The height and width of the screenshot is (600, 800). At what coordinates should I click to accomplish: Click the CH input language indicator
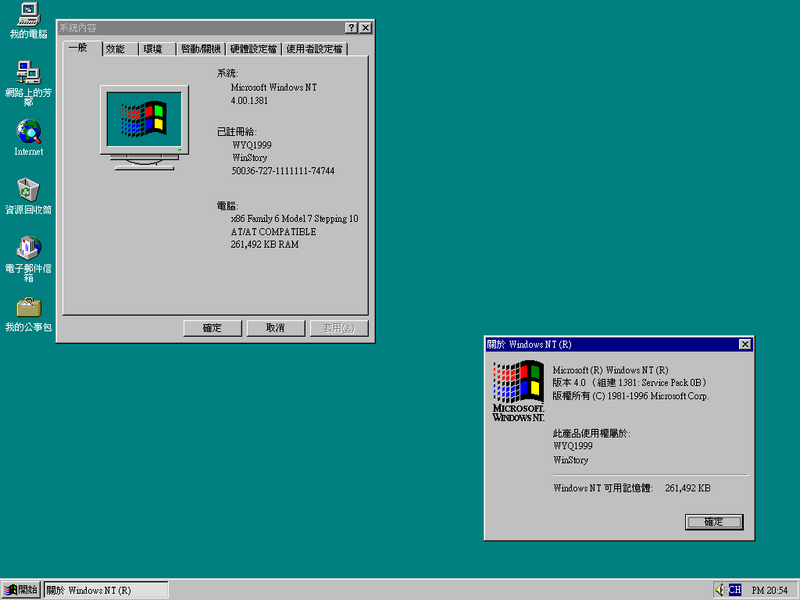735,590
